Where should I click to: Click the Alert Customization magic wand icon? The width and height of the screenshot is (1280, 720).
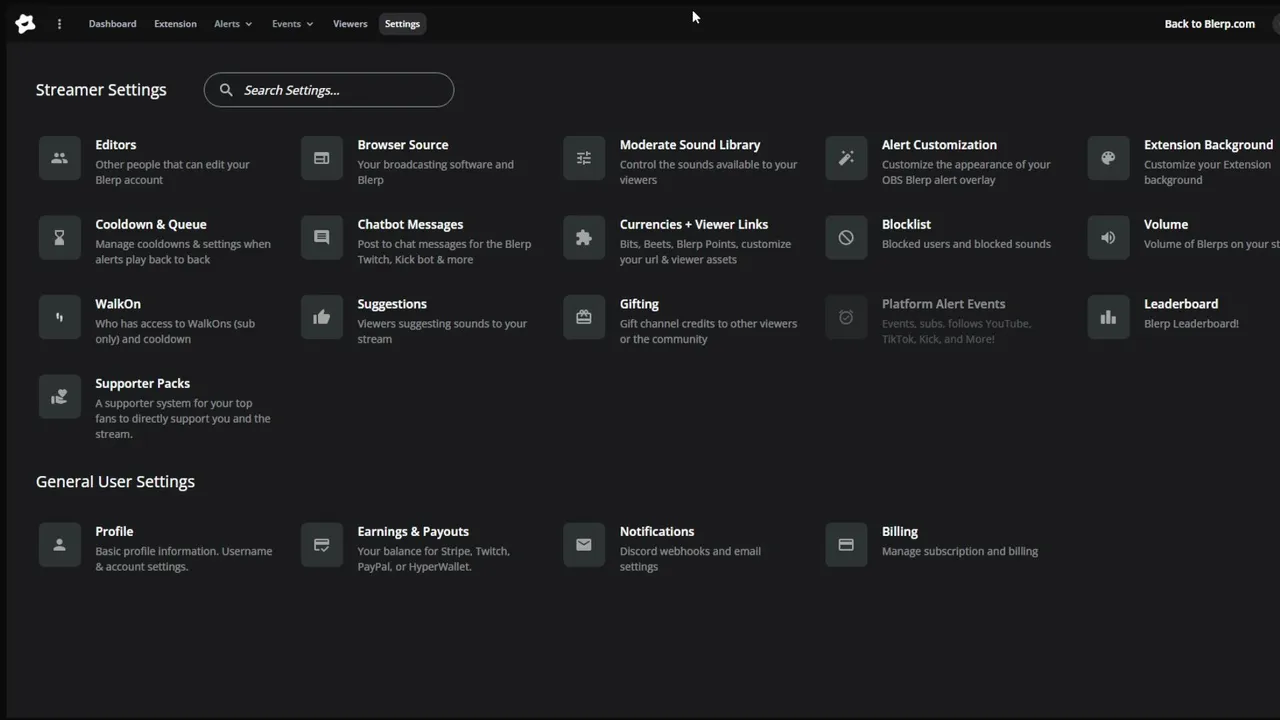coord(846,158)
